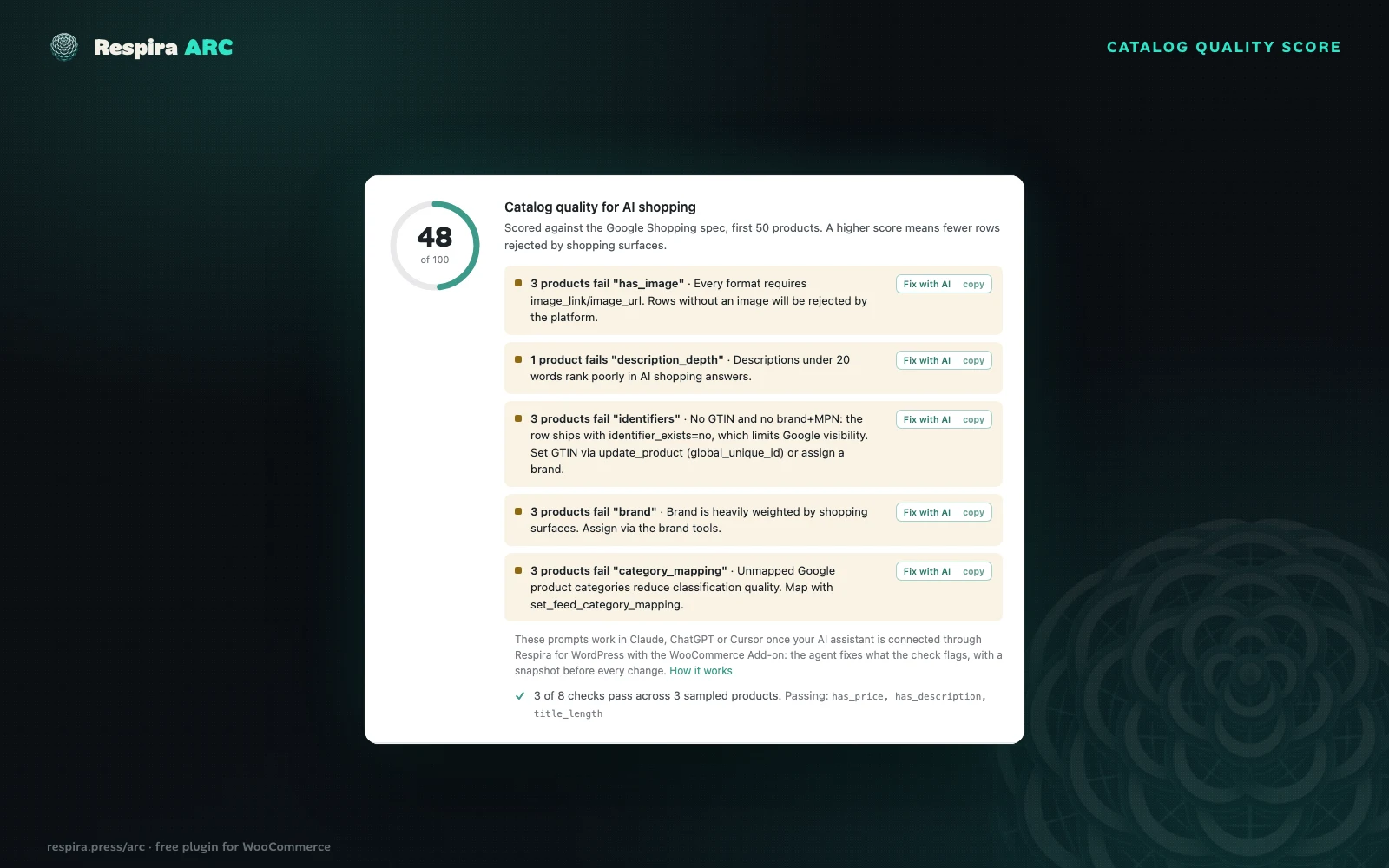Click the identifiers warning bullet icon
This screenshot has width=1389, height=868.
[x=518, y=418]
